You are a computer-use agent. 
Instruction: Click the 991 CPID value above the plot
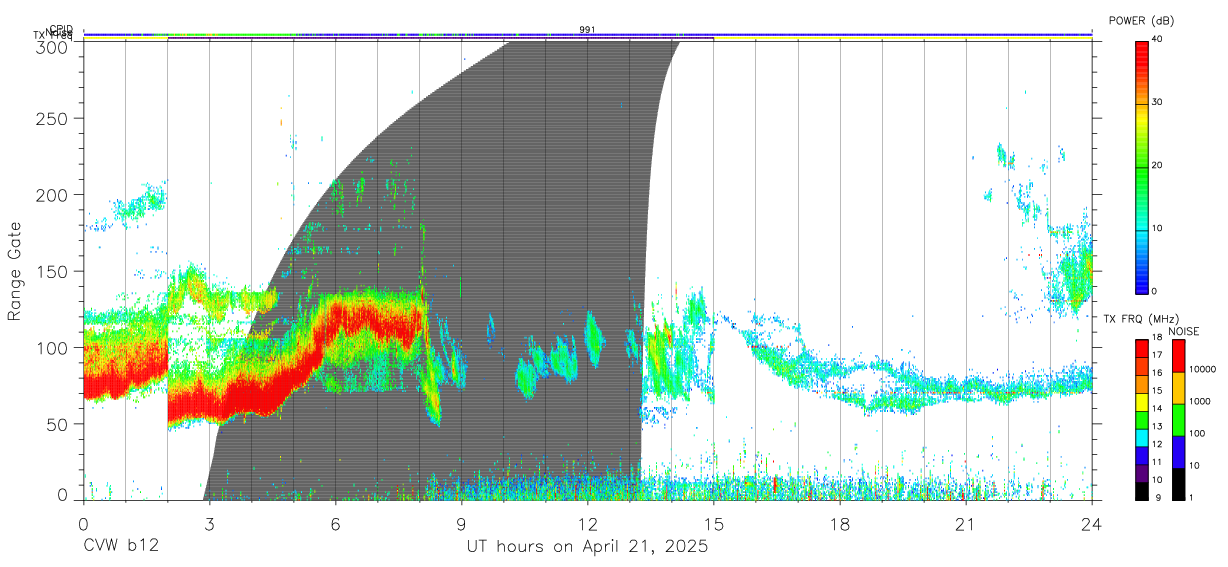click(x=588, y=30)
